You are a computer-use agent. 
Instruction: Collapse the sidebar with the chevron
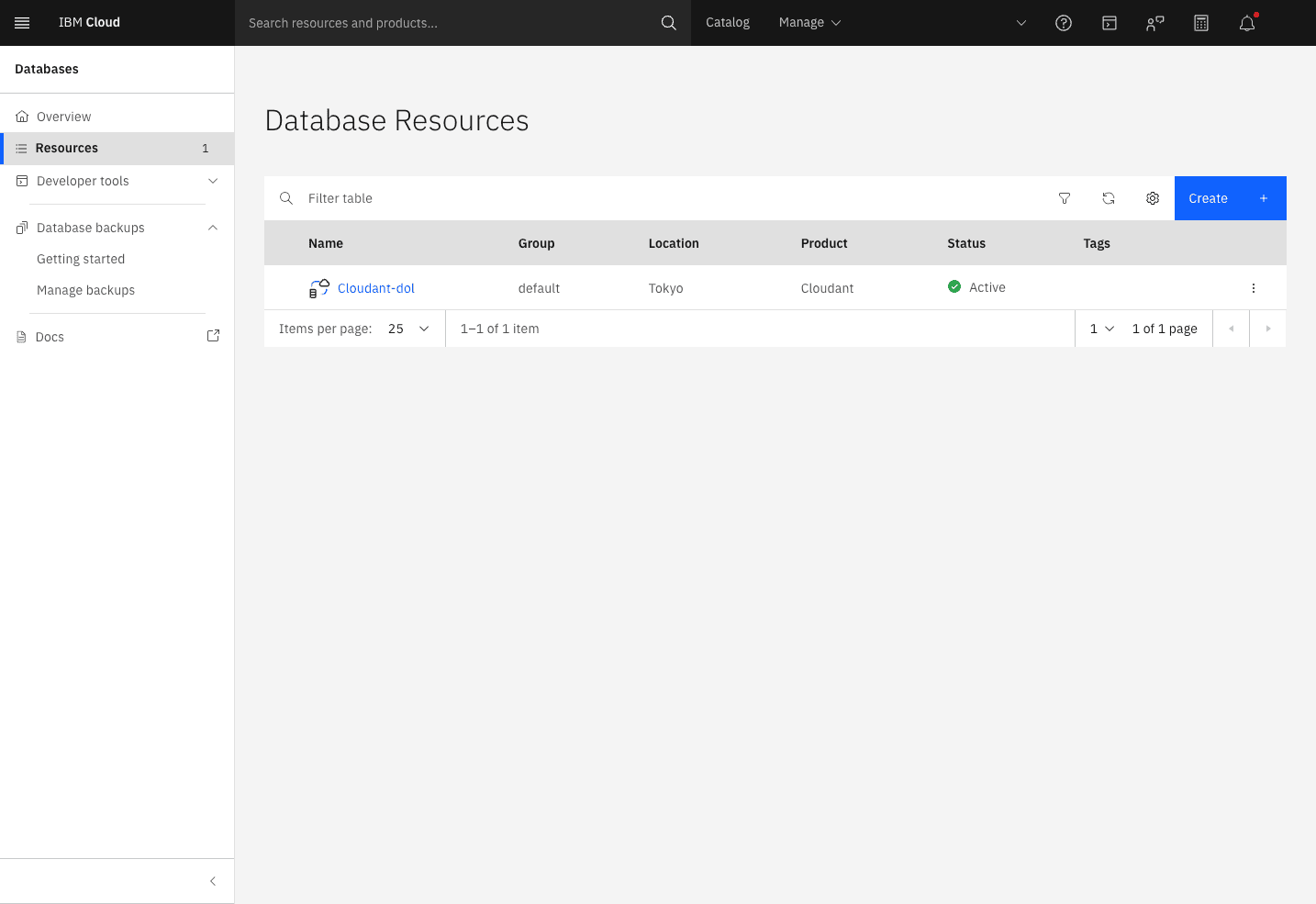213,881
